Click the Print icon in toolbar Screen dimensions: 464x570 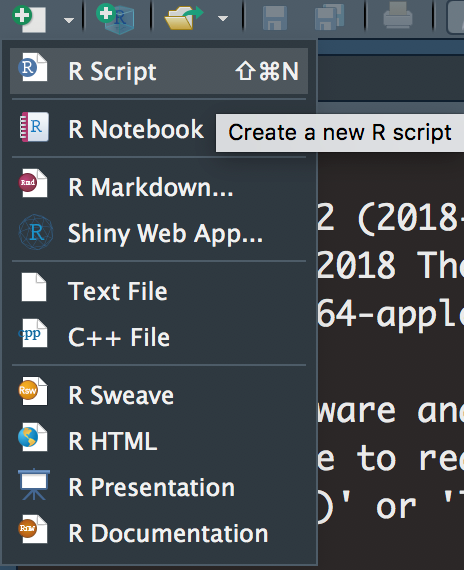[398, 16]
